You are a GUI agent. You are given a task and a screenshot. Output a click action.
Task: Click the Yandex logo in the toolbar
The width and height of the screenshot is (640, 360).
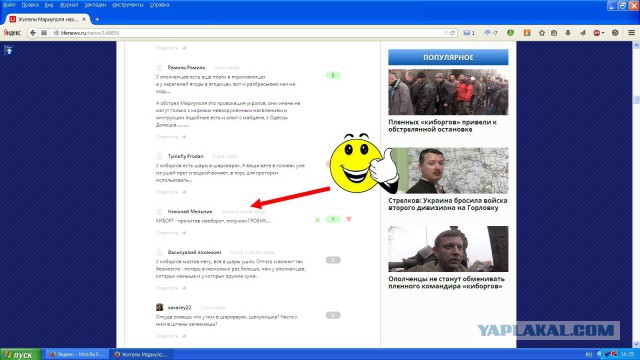[x=12, y=33]
